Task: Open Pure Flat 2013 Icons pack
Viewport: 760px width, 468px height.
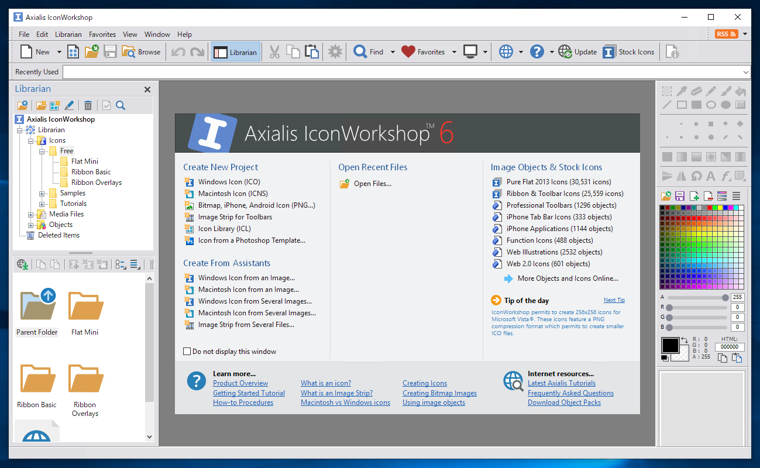Action: pyautogui.click(x=558, y=182)
